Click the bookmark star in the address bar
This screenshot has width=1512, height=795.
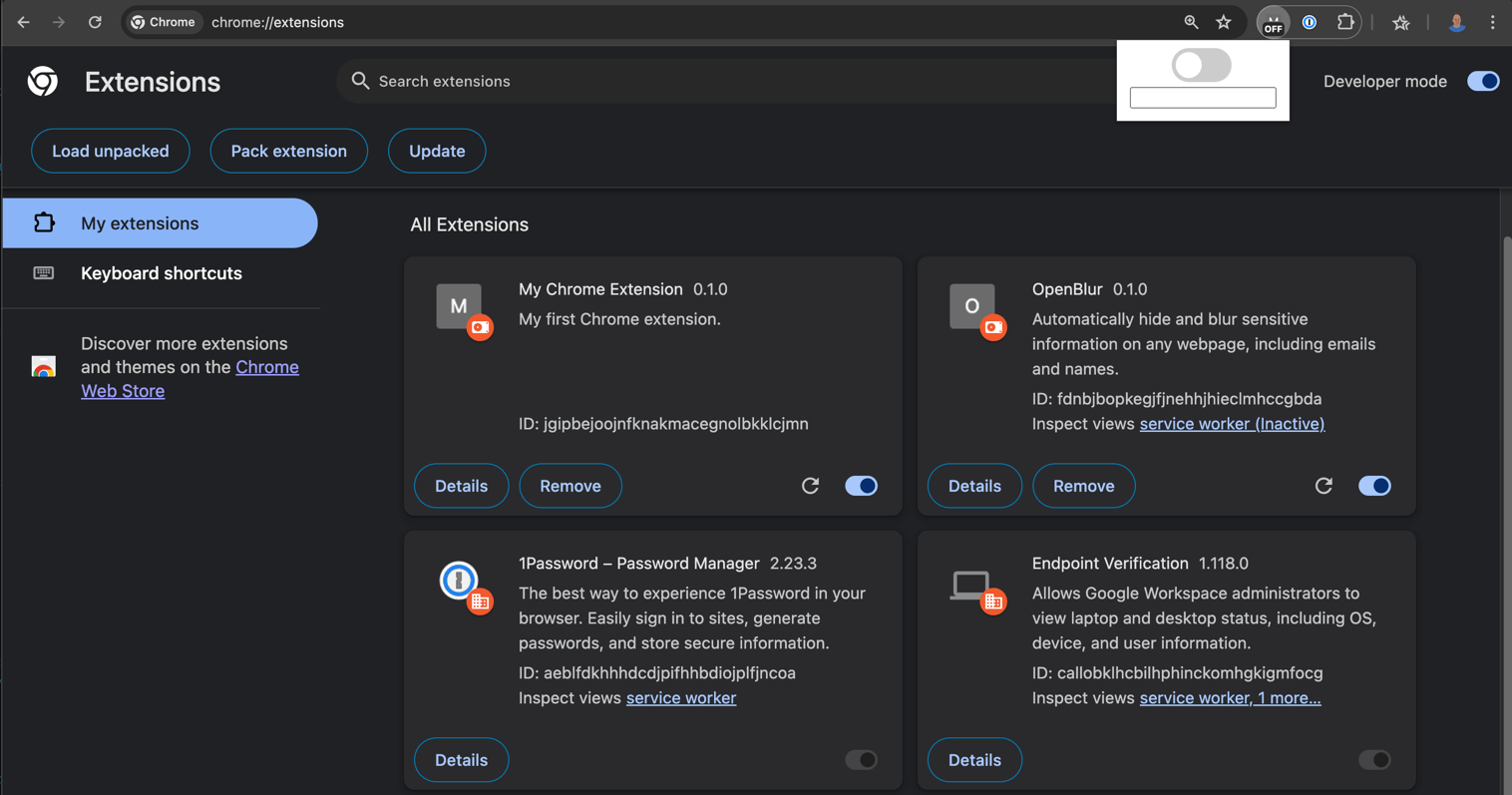click(1224, 21)
